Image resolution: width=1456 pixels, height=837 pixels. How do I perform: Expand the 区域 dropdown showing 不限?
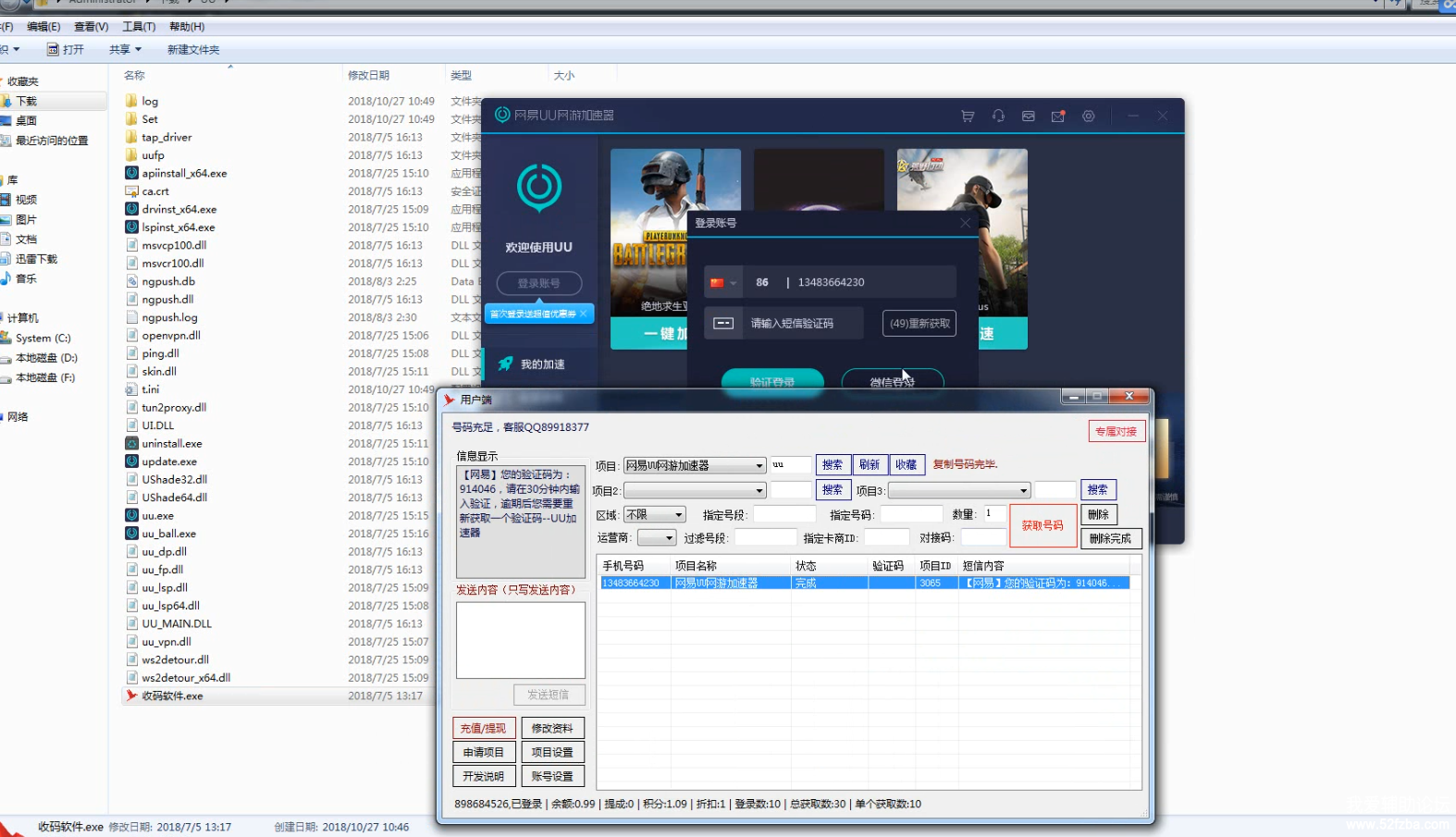coord(679,514)
